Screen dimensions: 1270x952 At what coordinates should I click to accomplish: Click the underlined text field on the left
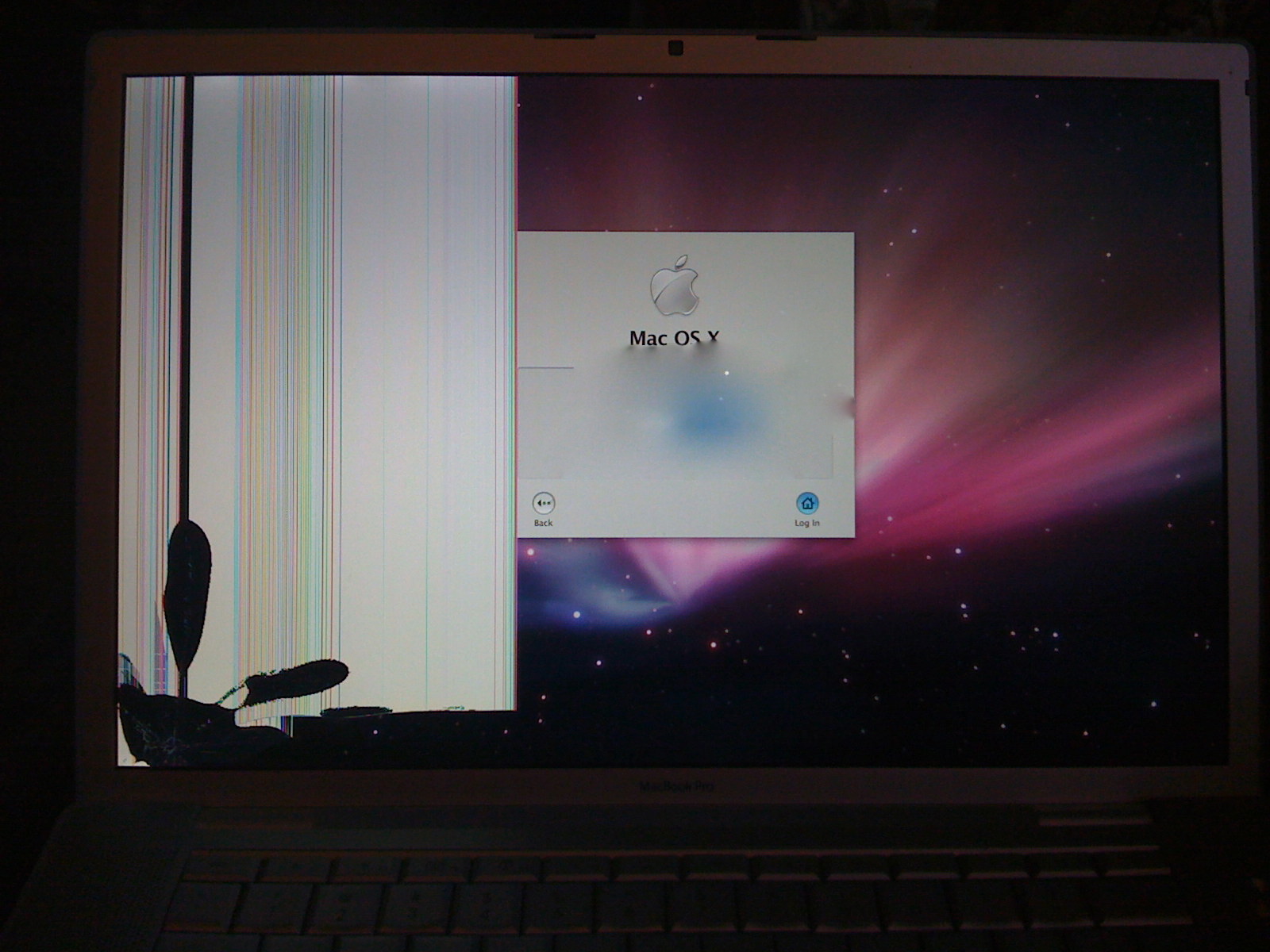pos(546,368)
